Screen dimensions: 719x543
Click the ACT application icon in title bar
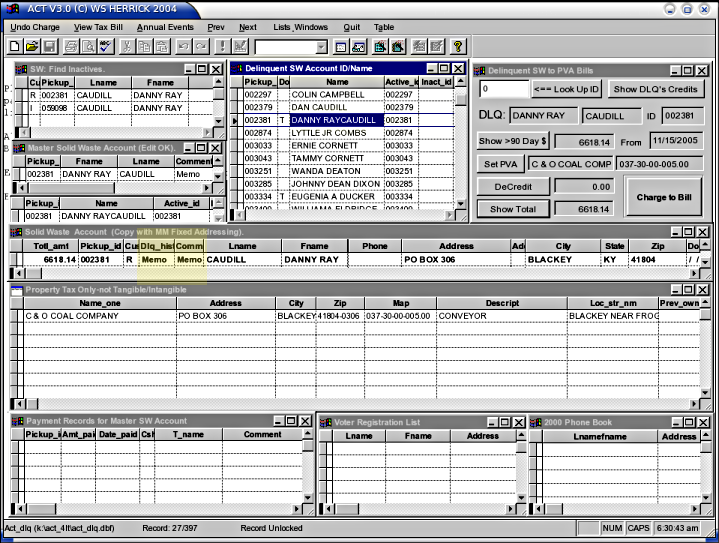[13, 8]
